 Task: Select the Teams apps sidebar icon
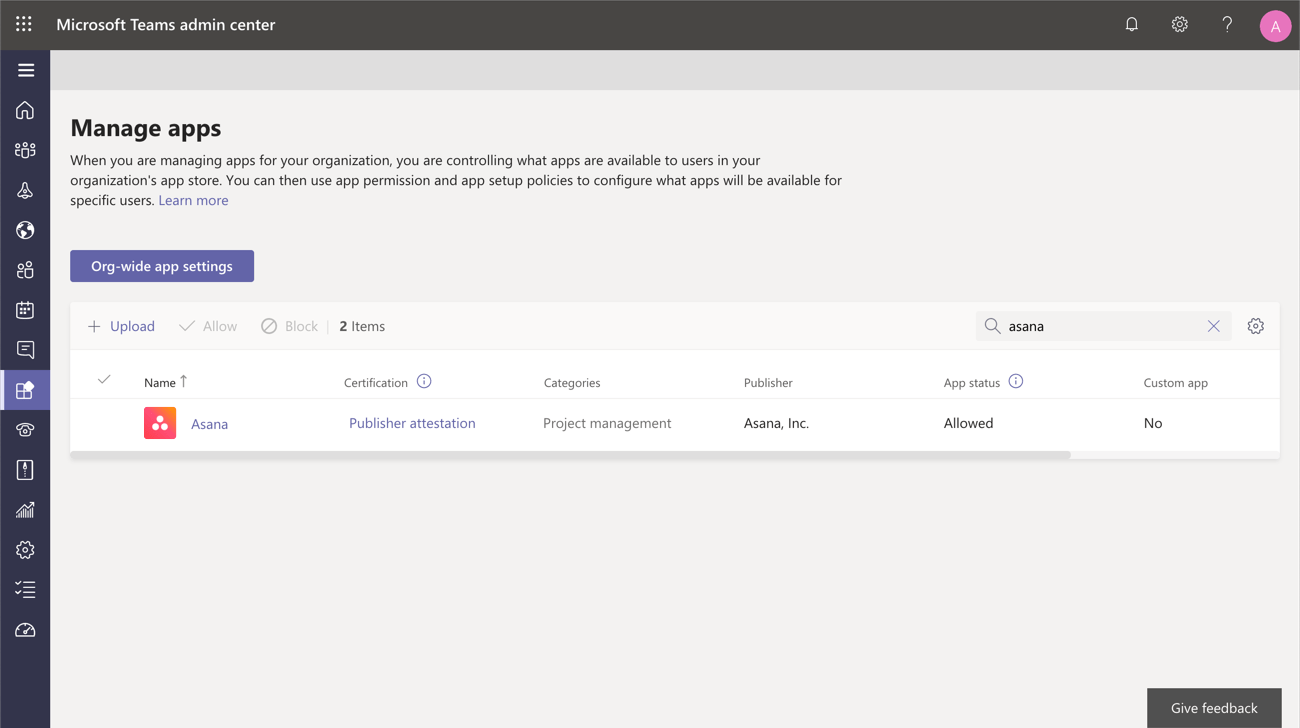tap(25, 390)
